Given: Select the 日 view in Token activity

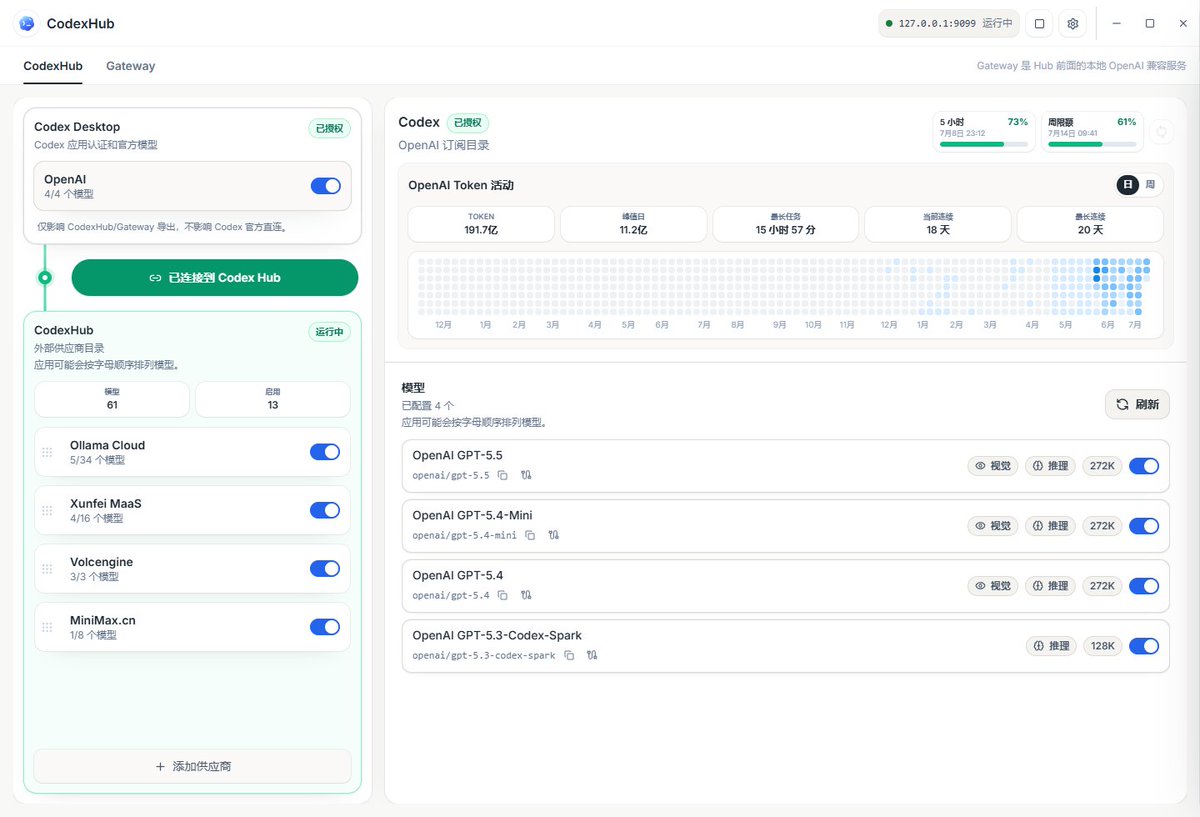Looking at the screenshot, I should 1128,185.
